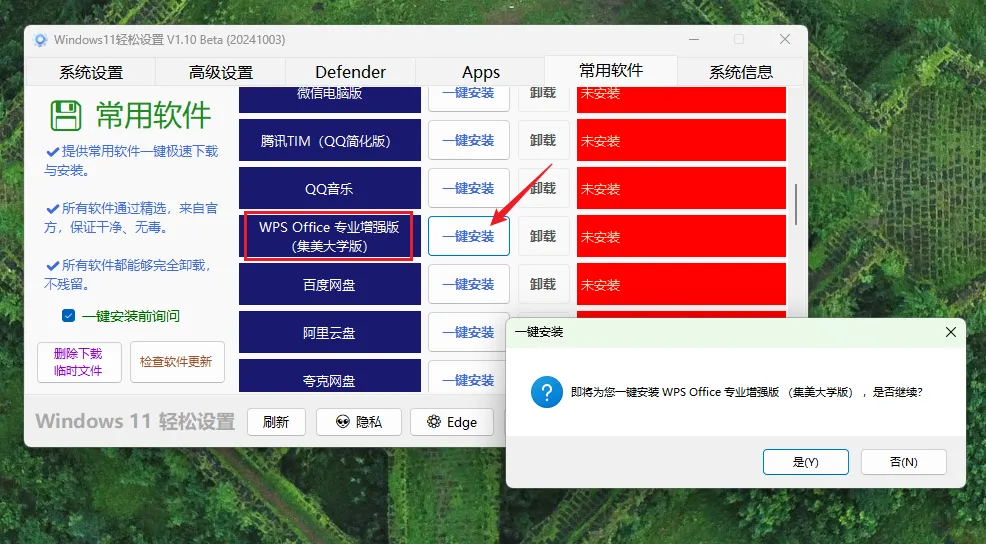Click 删除下载临时文件 button
The height and width of the screenshot is (544, 986).
79,362
